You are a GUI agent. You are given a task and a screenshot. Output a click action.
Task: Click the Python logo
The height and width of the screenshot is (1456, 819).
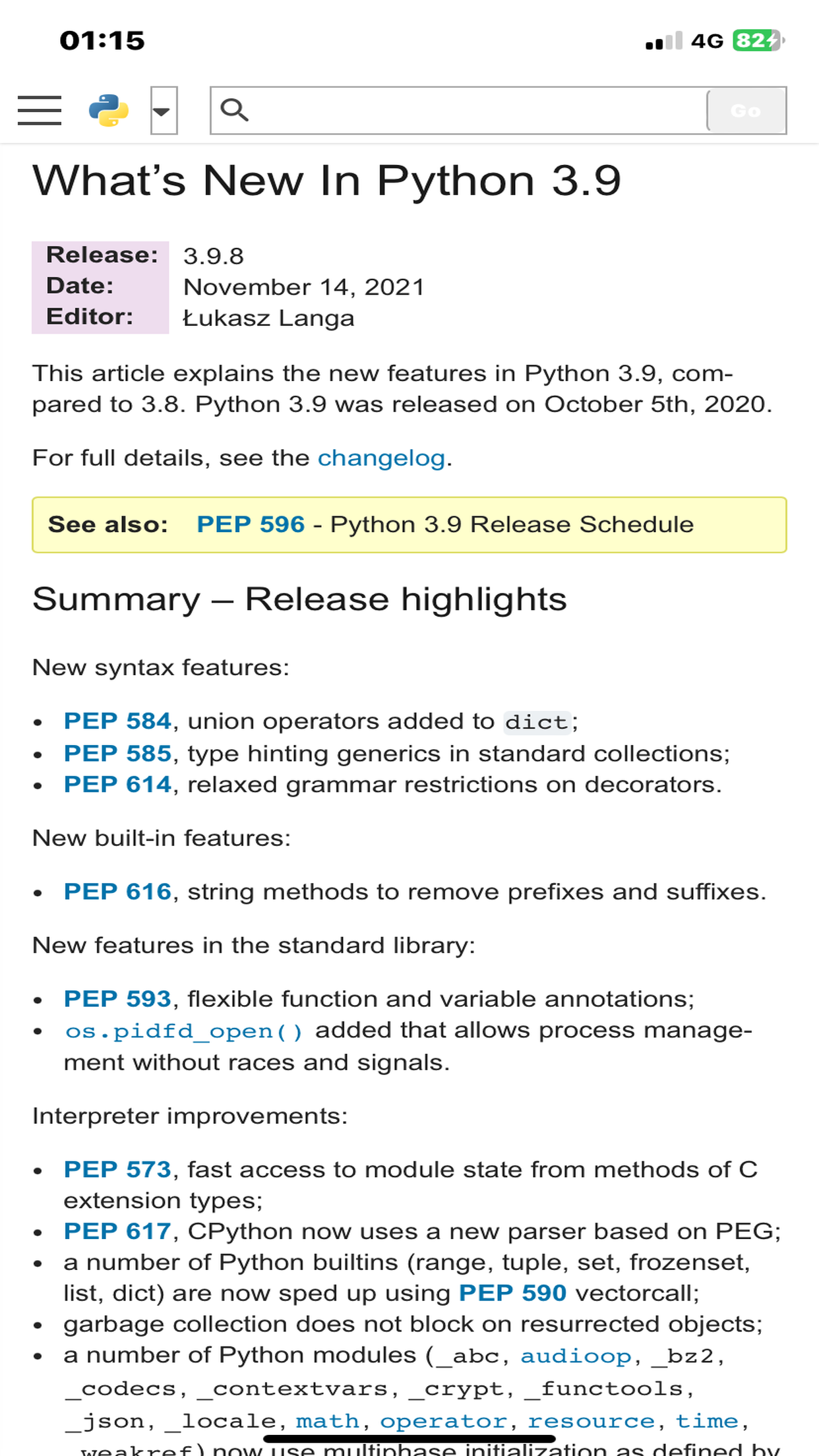tap(109, 110)
